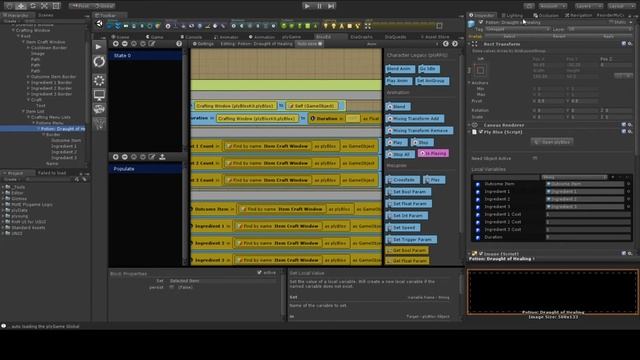Viewport: 640px width, 360px height.
Task: Click the circular refresh icon in left sidebar
Action: pos(99,62)
